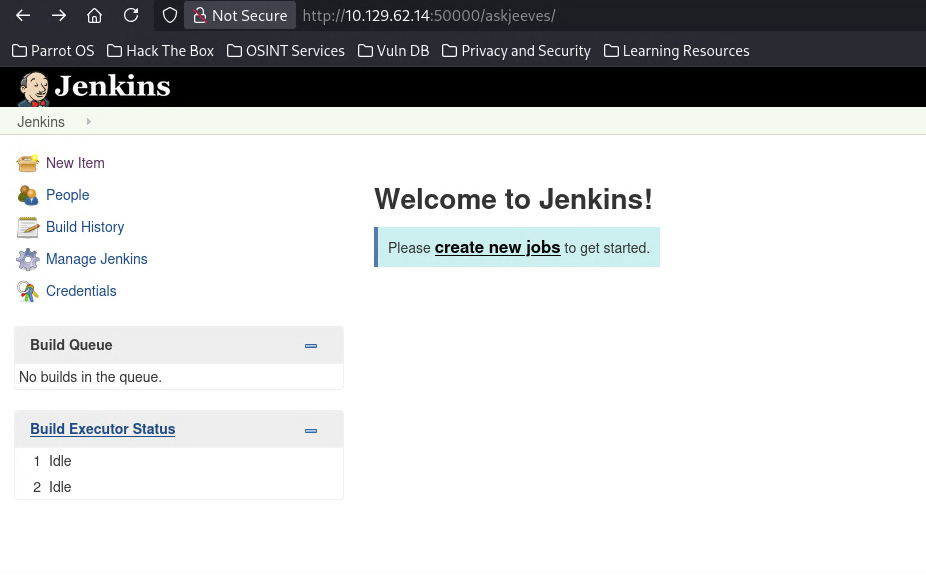Open the Build Executor Status link
This screenshot has height=577, width=926.
[x=103, y=429]
